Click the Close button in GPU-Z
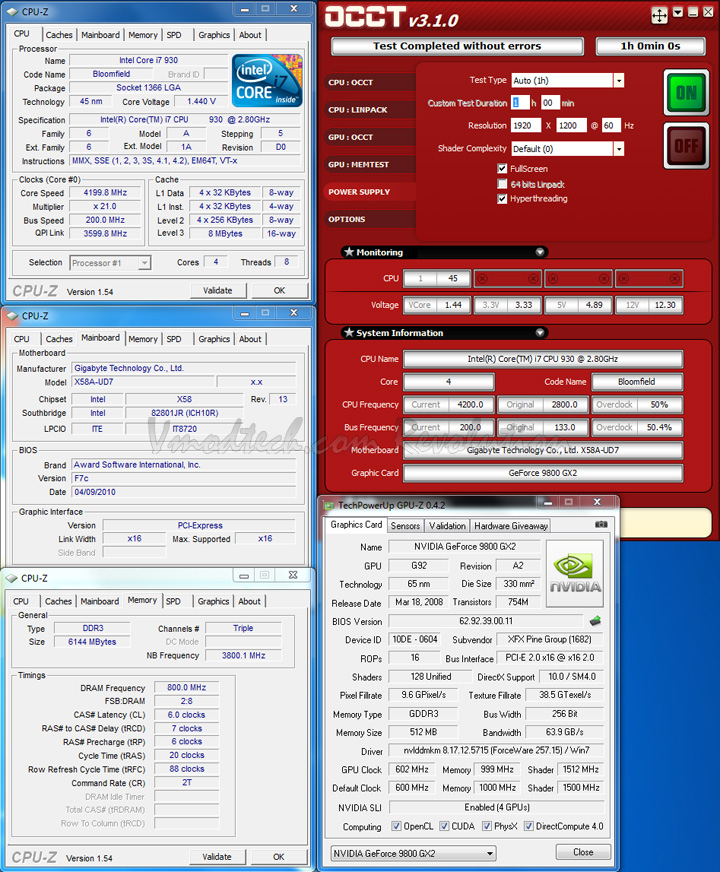 pos(583,852)
